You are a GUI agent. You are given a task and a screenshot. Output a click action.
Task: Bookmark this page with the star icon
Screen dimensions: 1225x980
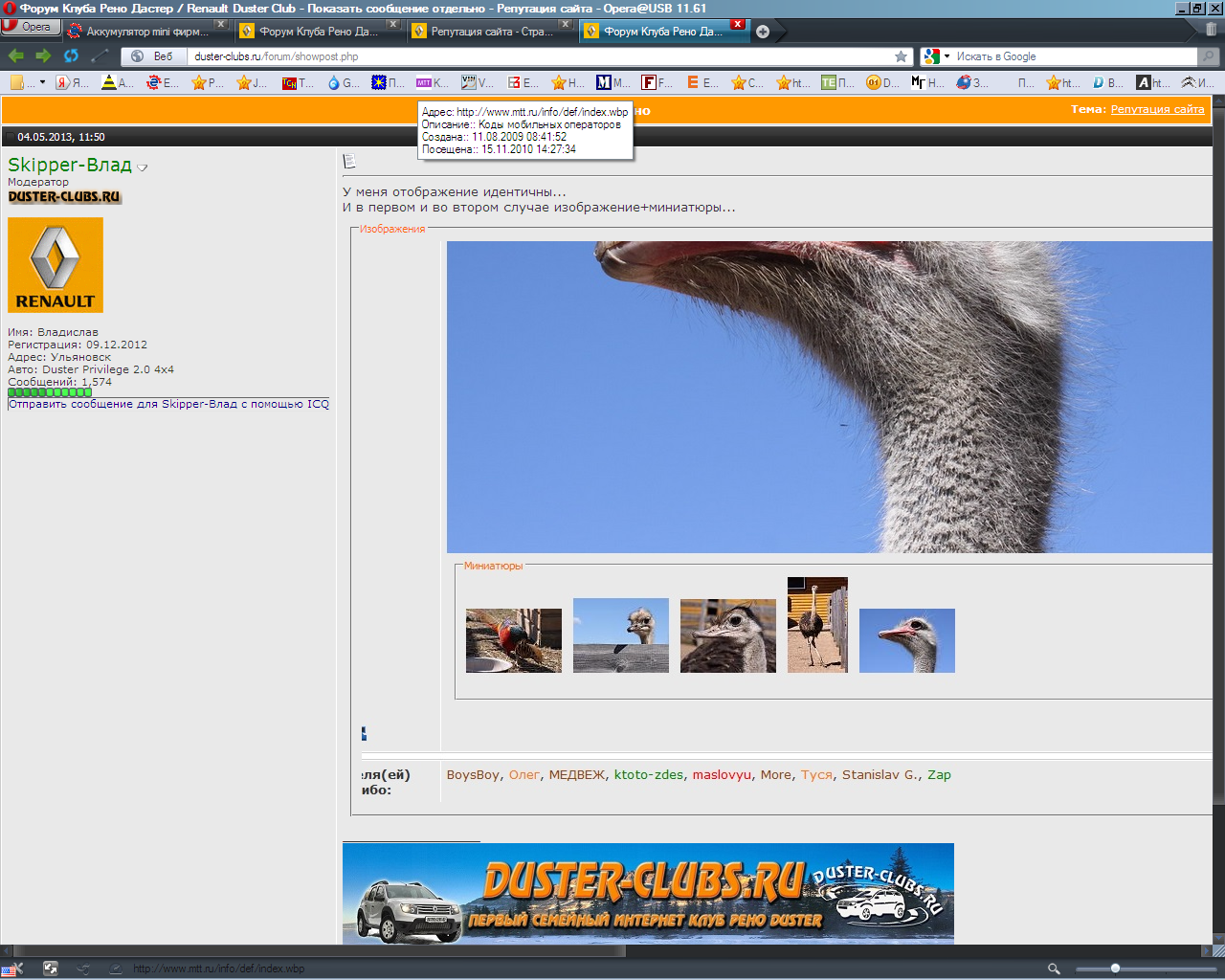(901, 56)
